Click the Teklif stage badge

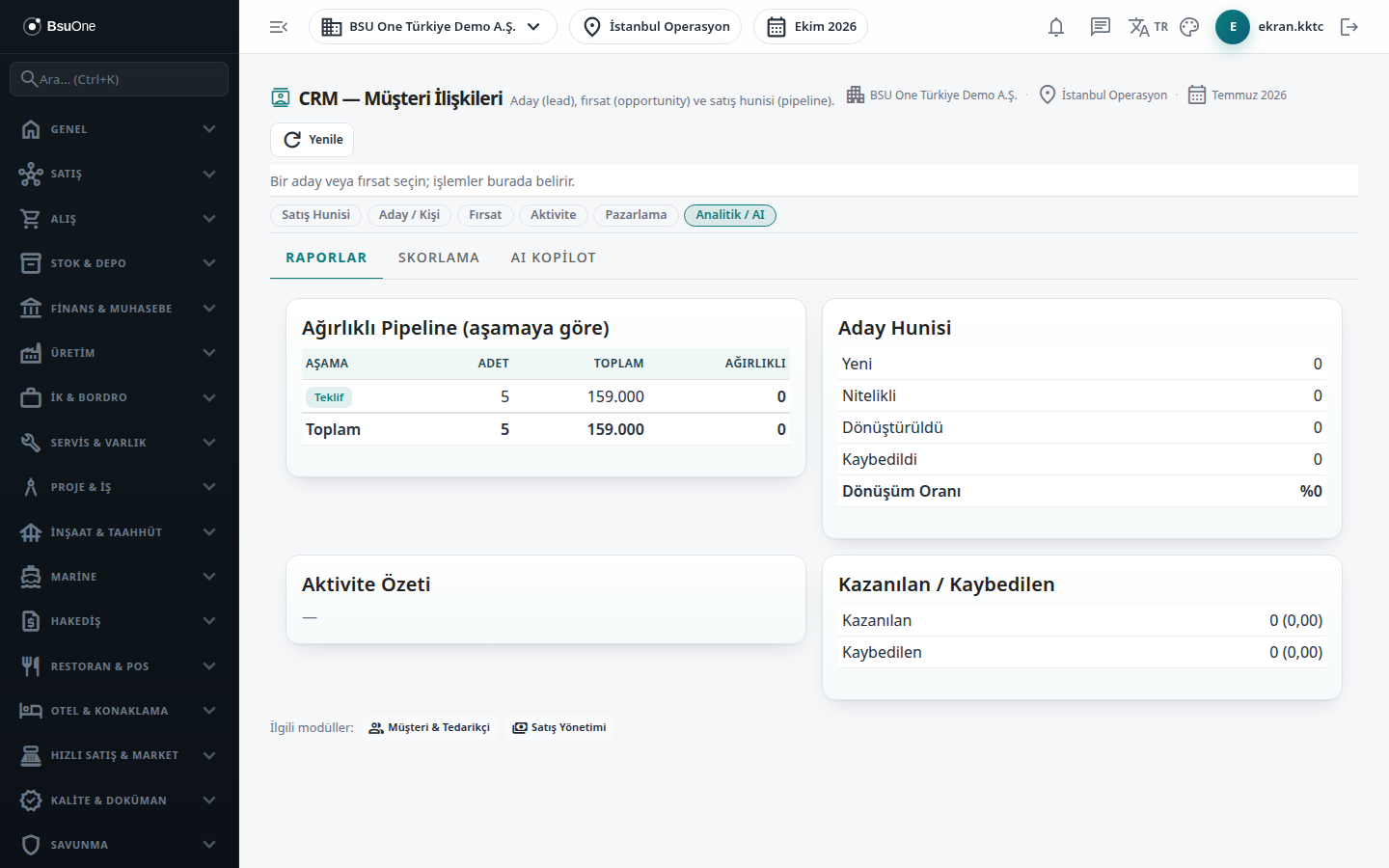coord(329,397)
